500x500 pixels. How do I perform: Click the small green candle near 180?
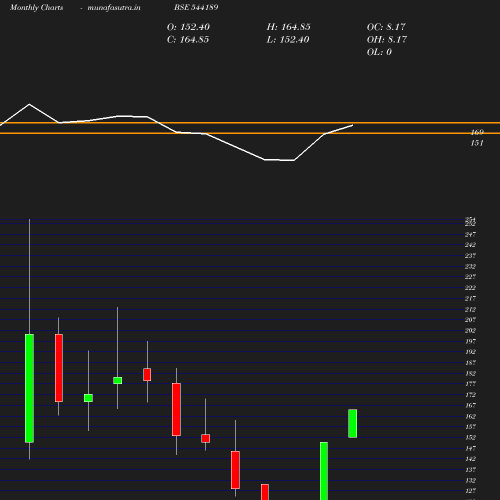click(117, 380)
